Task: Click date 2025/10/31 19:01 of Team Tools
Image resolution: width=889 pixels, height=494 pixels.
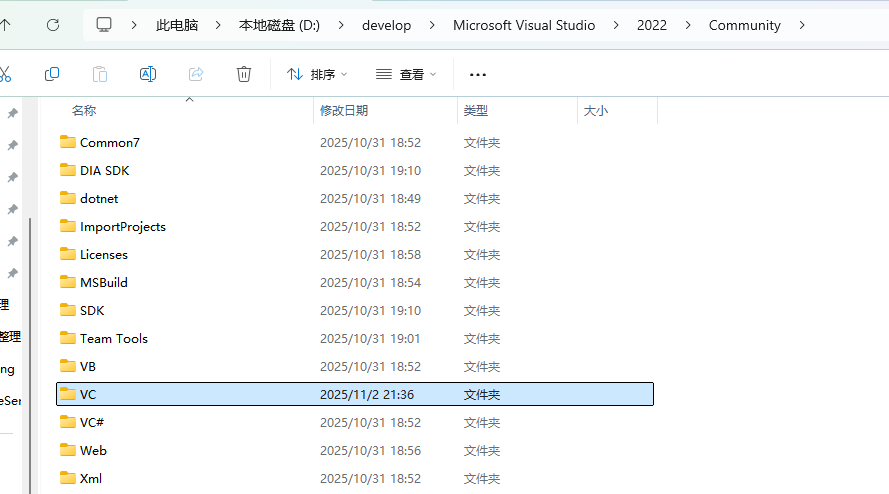Action: 370,339
